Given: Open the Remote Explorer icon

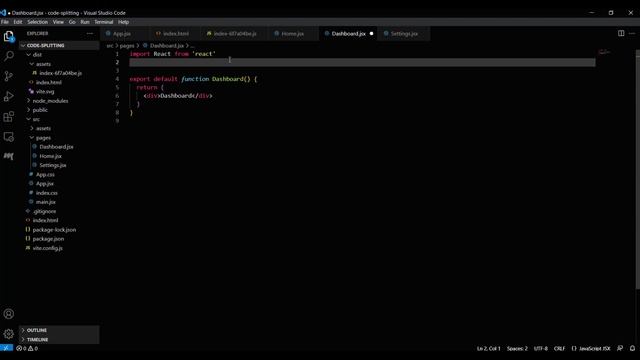Looking at the screenshot, I should (x=9, y=137).
